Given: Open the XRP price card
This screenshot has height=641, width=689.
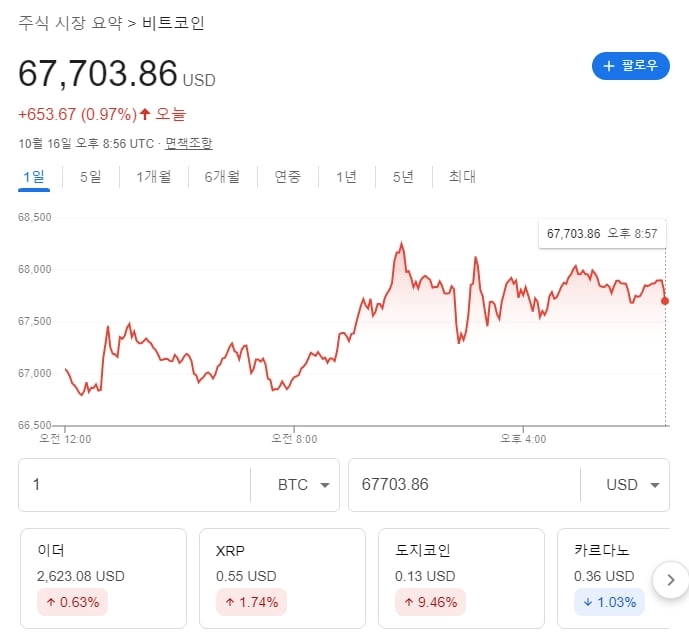Looking at the screenshot, I should tap(282, 578).
